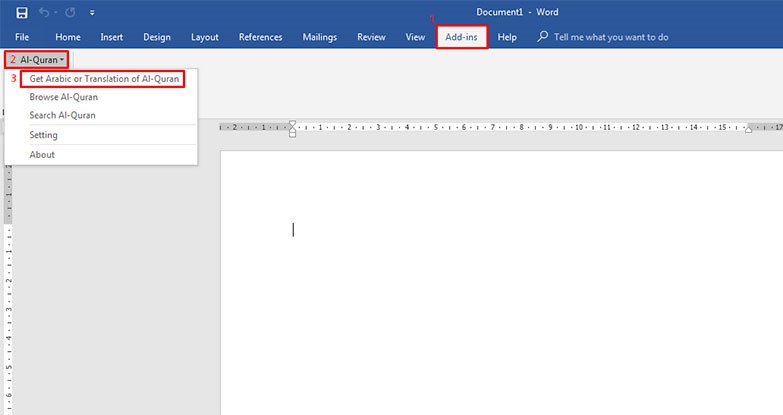The height and width of the screenshot is (415, 783).
Task: Click the Tell me search magnifier icon
Action: [x=542, y=36]
